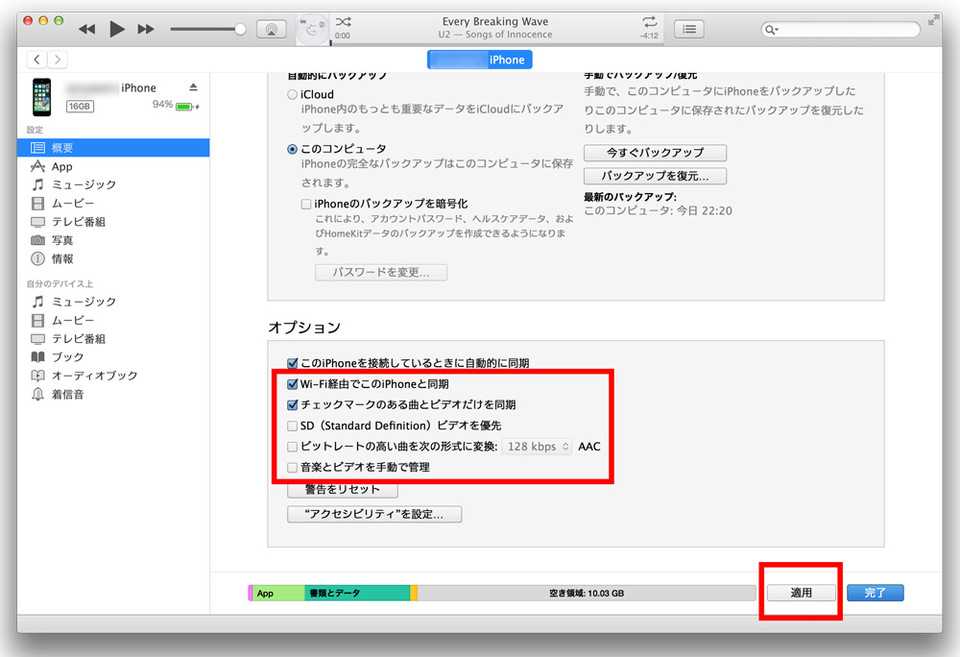Screen dimensions: 960x657
Task: Click the 空き領域 10.03 GB storage segment
Action: click(587, 593)
